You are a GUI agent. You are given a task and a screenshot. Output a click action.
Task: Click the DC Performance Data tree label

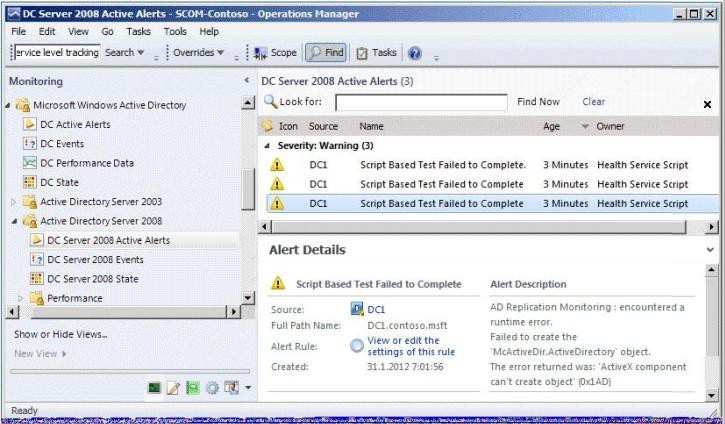(87, 163)
